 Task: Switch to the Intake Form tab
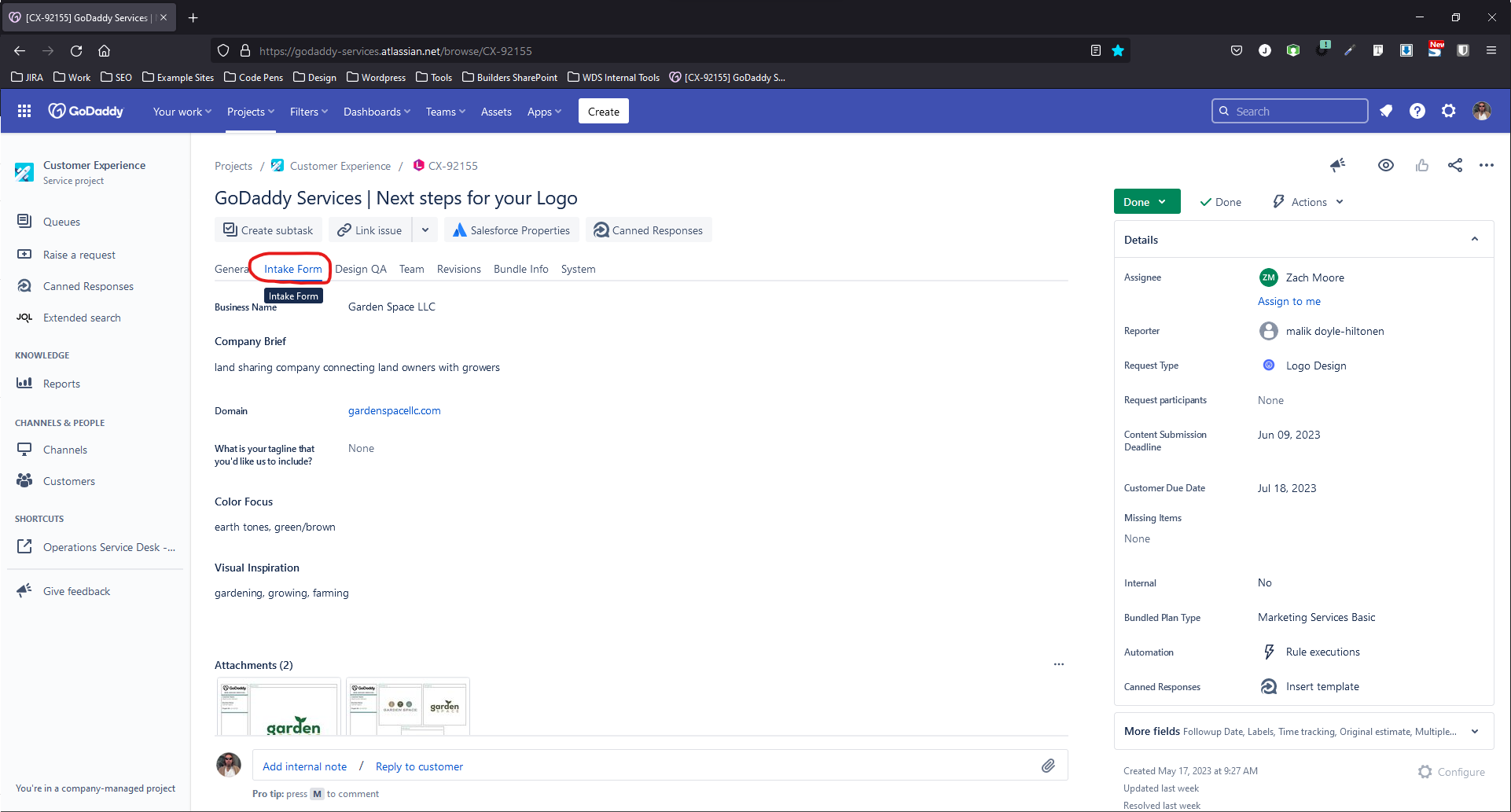[x=292, y=269]
